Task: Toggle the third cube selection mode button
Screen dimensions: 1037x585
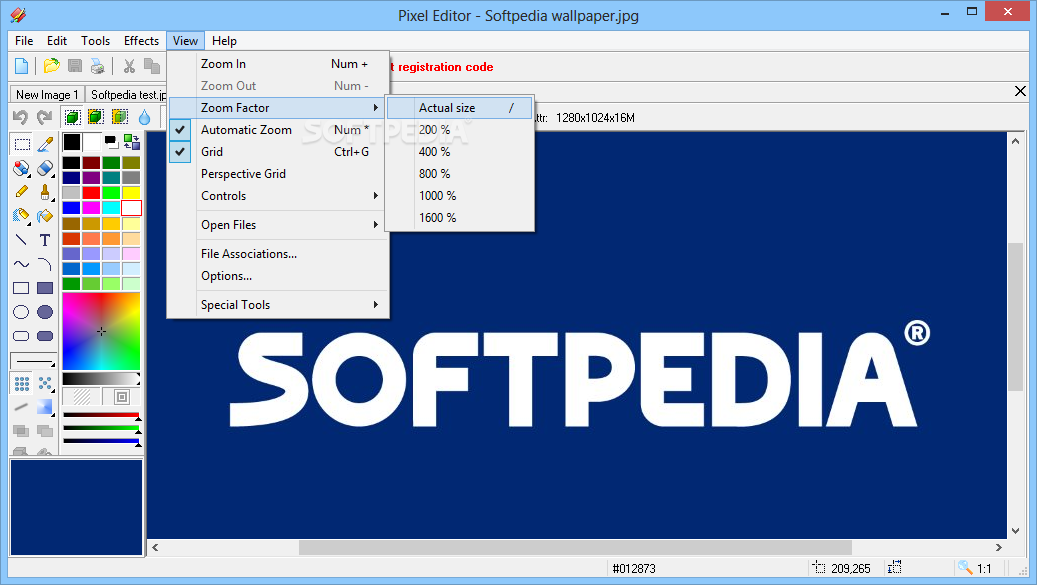Action: click(x=120, y=117)
